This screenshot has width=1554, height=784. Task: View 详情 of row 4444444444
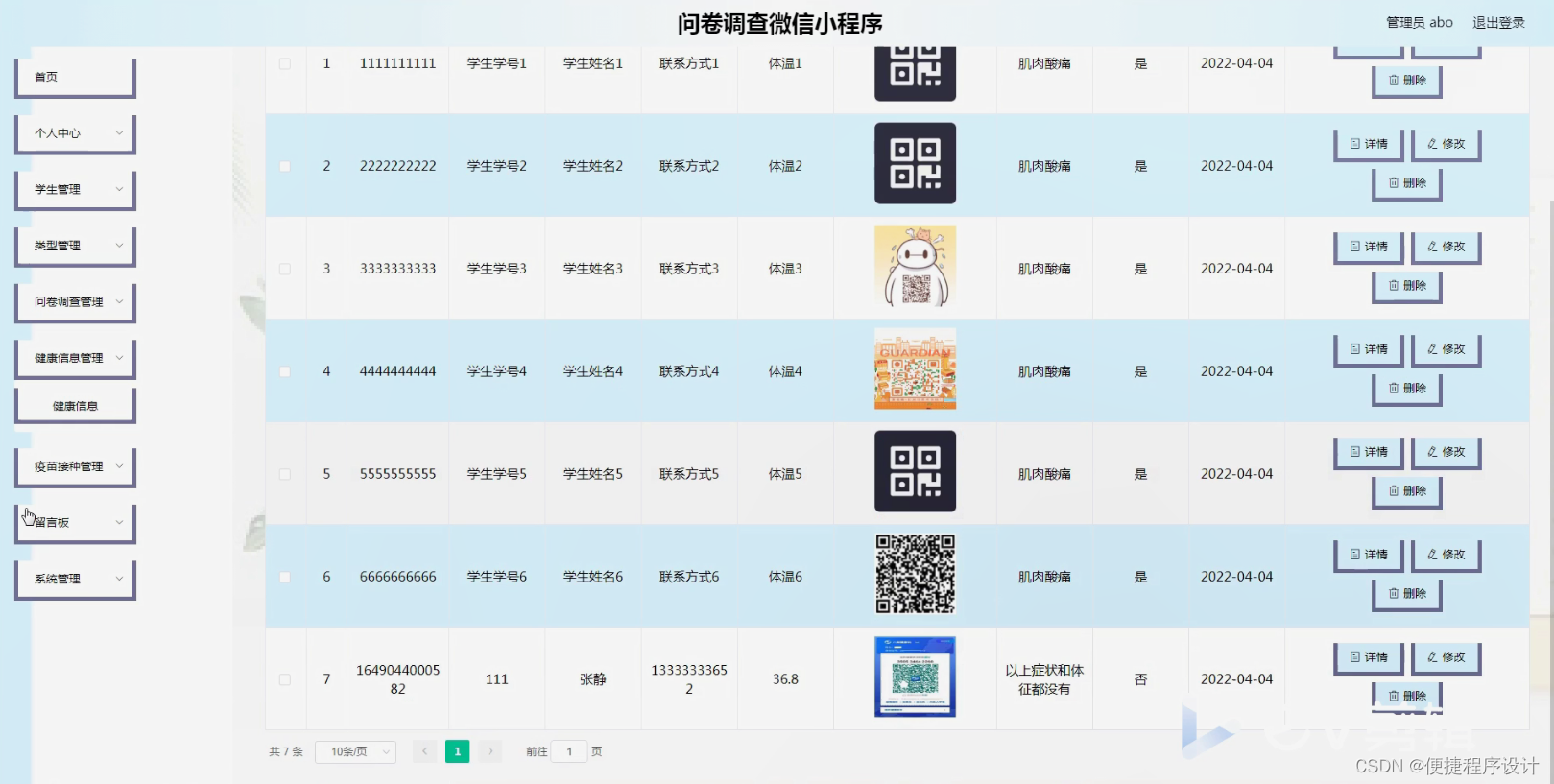[x=1369, y=349]
